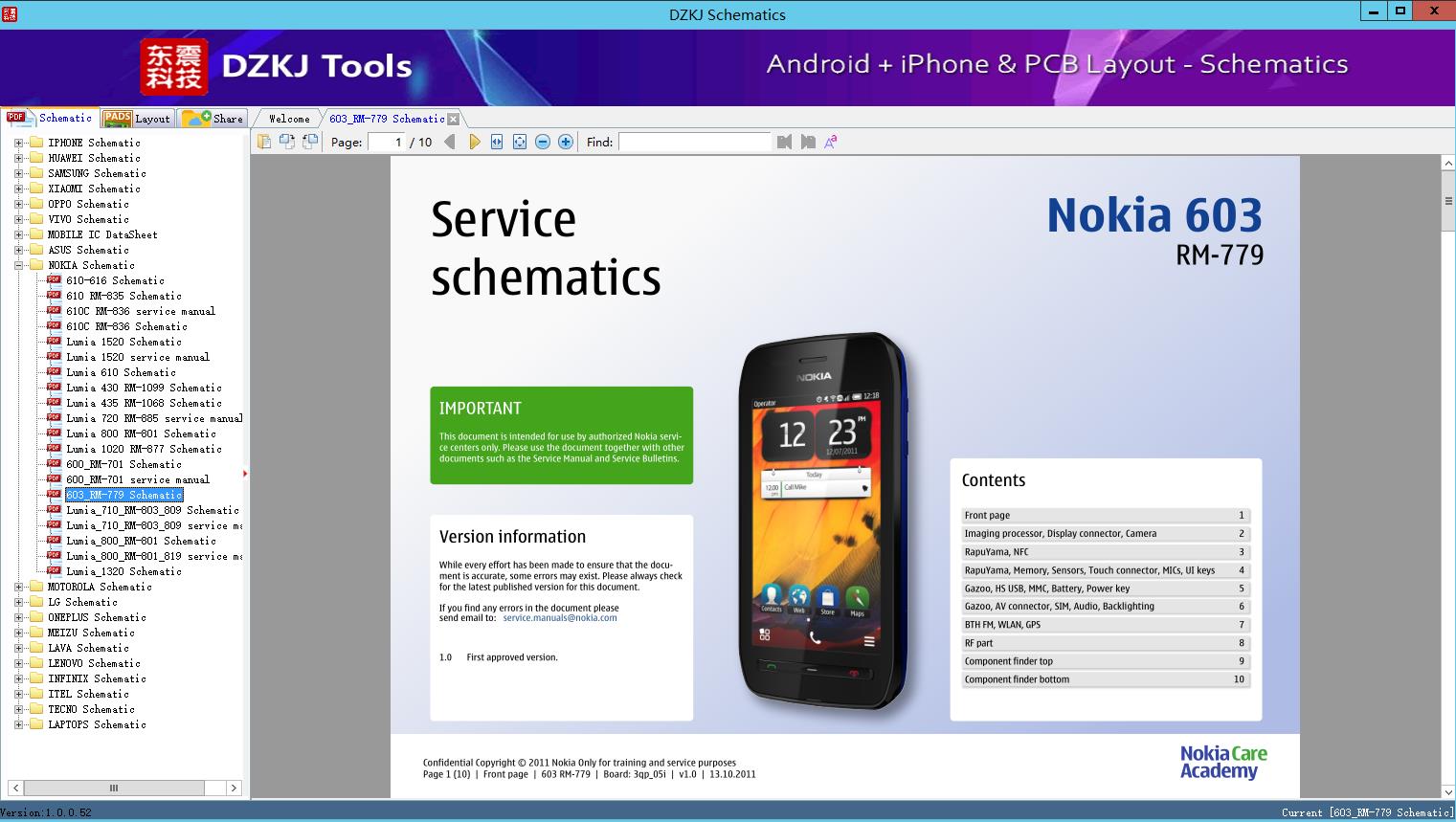Zoom out using the minus icon
The image size is (1456, 822).
point(543,142)
